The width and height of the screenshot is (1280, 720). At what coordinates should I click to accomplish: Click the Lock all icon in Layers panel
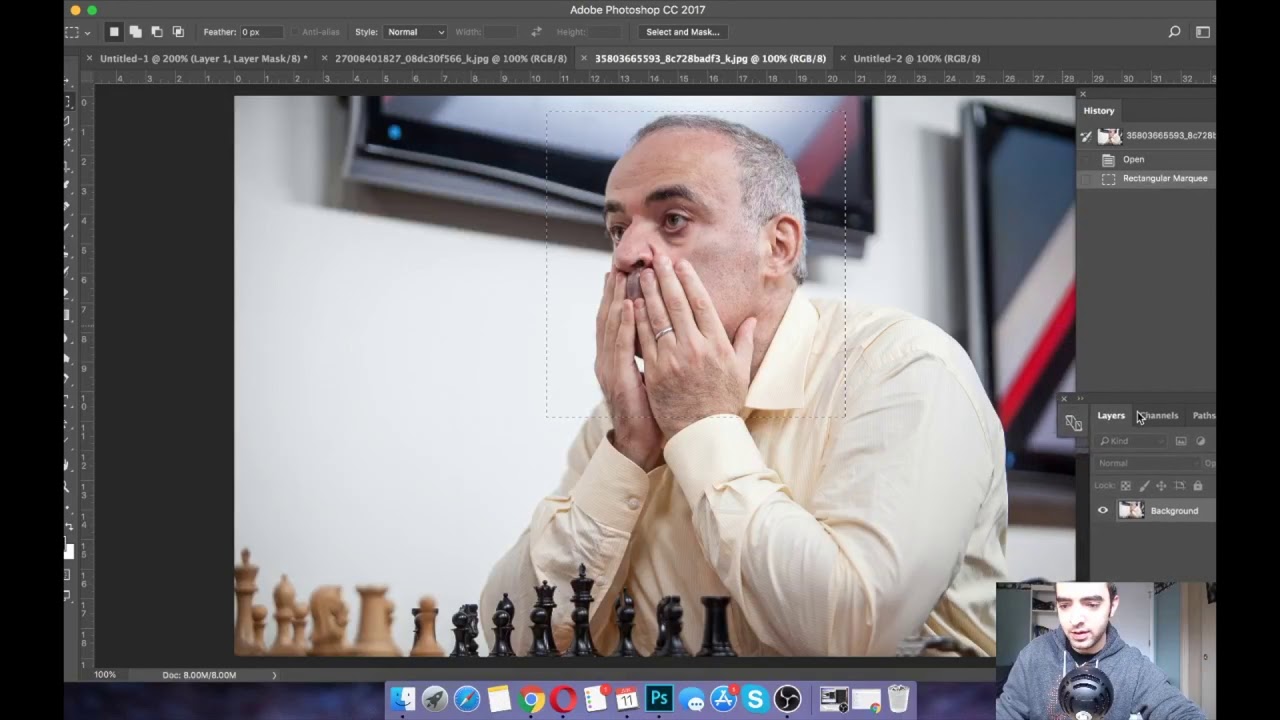[1198, 486]
